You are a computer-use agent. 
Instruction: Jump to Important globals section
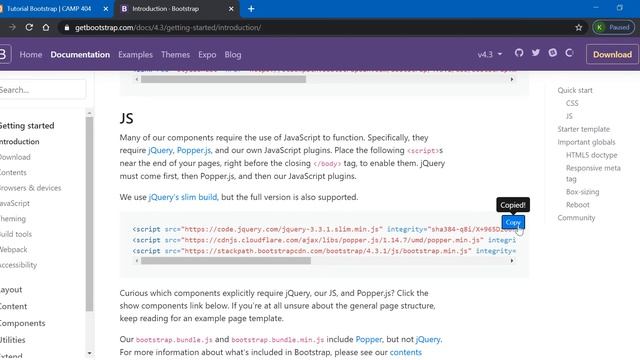point(586,142)
